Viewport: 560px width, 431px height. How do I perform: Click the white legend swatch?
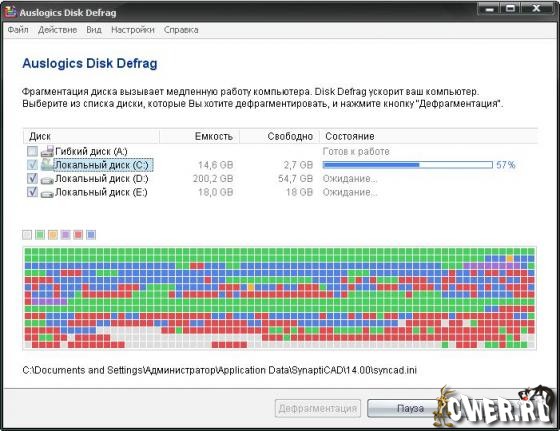point(27,235)
